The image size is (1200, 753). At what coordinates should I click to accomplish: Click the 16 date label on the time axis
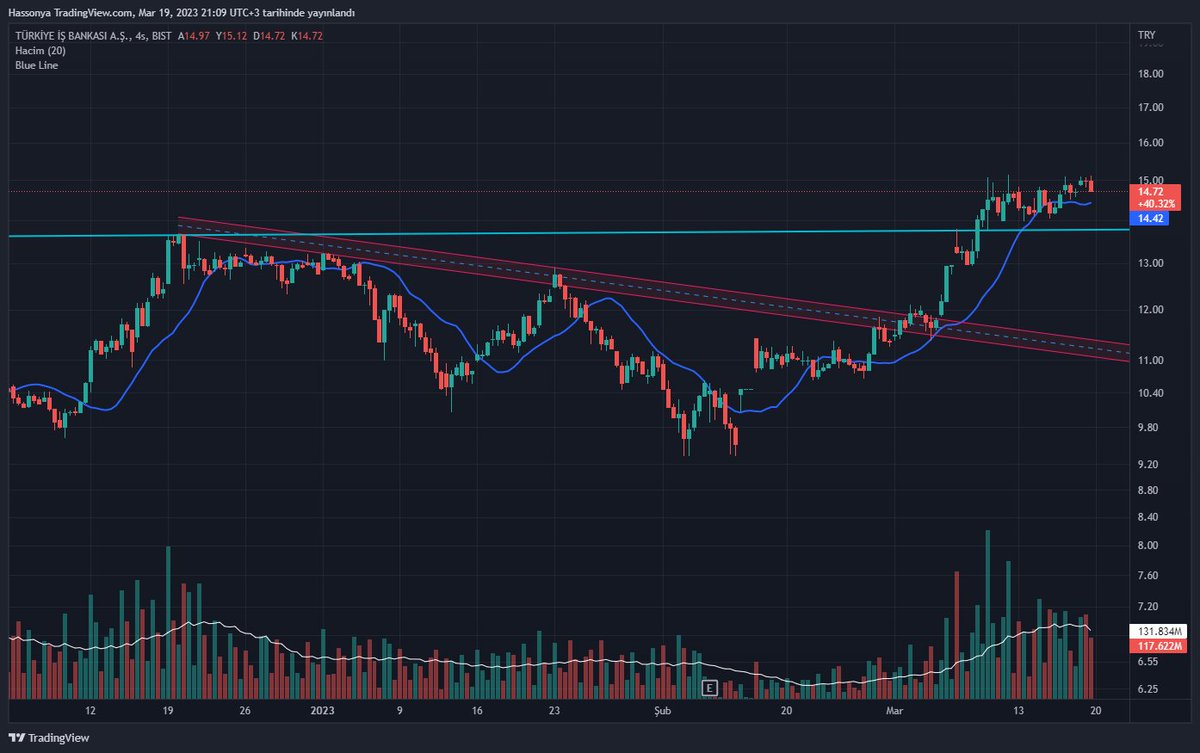pos(477,711)
